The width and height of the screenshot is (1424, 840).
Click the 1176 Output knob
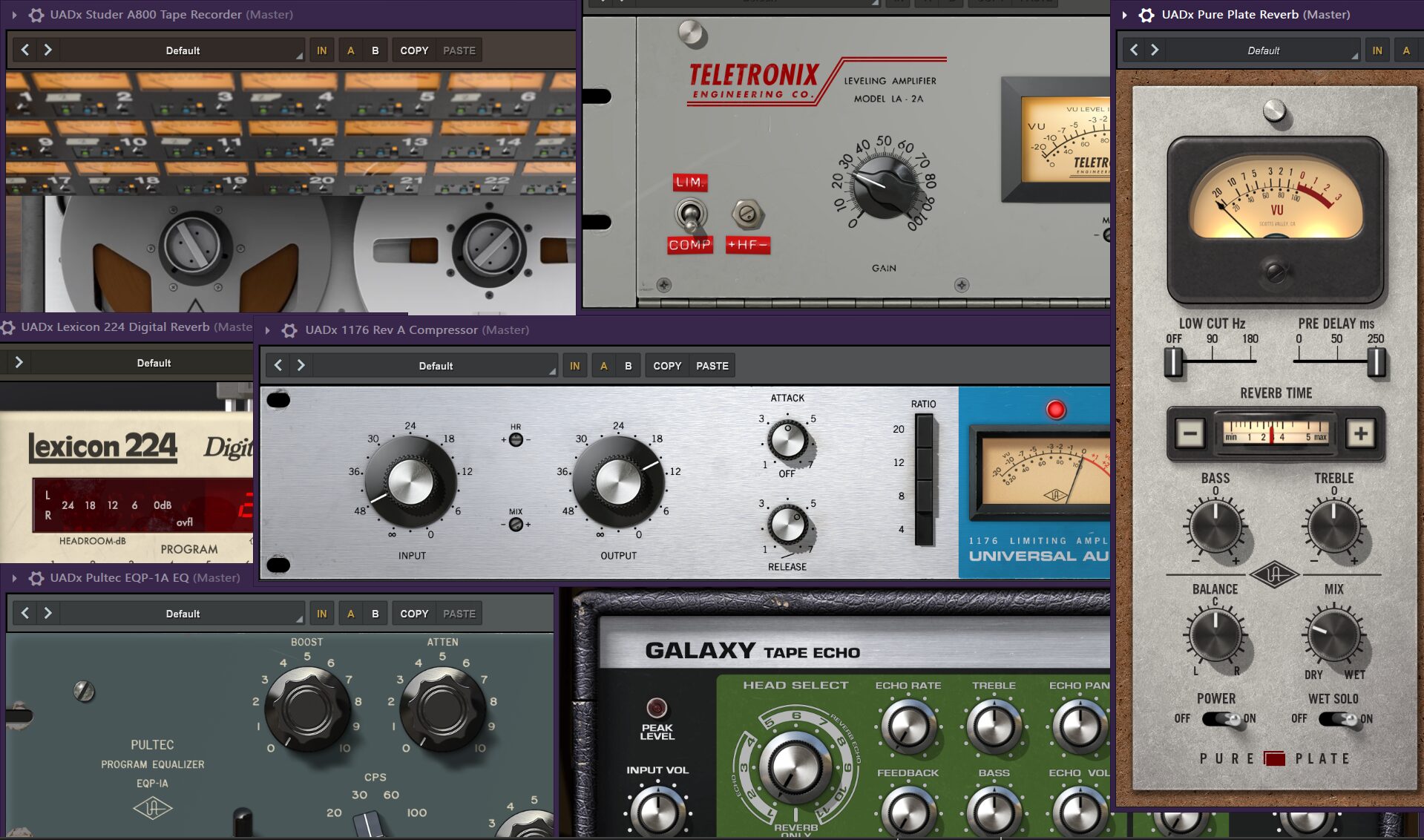[x=618, y=482]
